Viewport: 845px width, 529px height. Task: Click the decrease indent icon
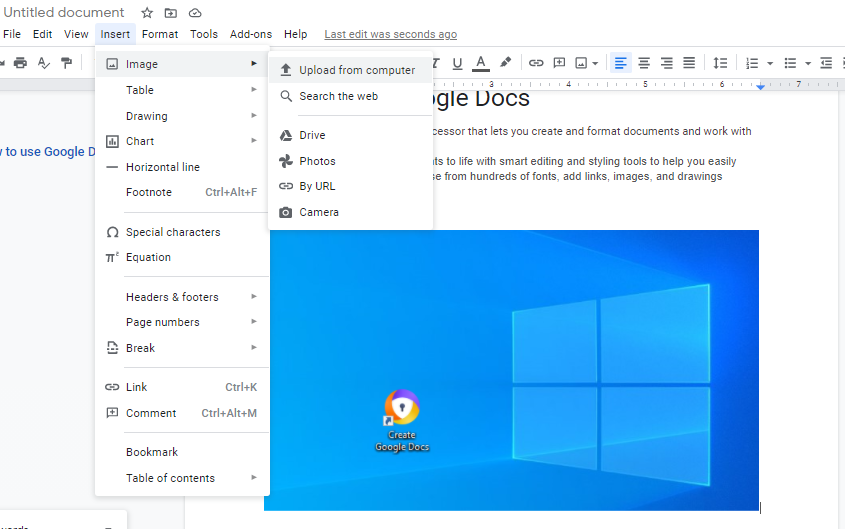coord(826,63)
